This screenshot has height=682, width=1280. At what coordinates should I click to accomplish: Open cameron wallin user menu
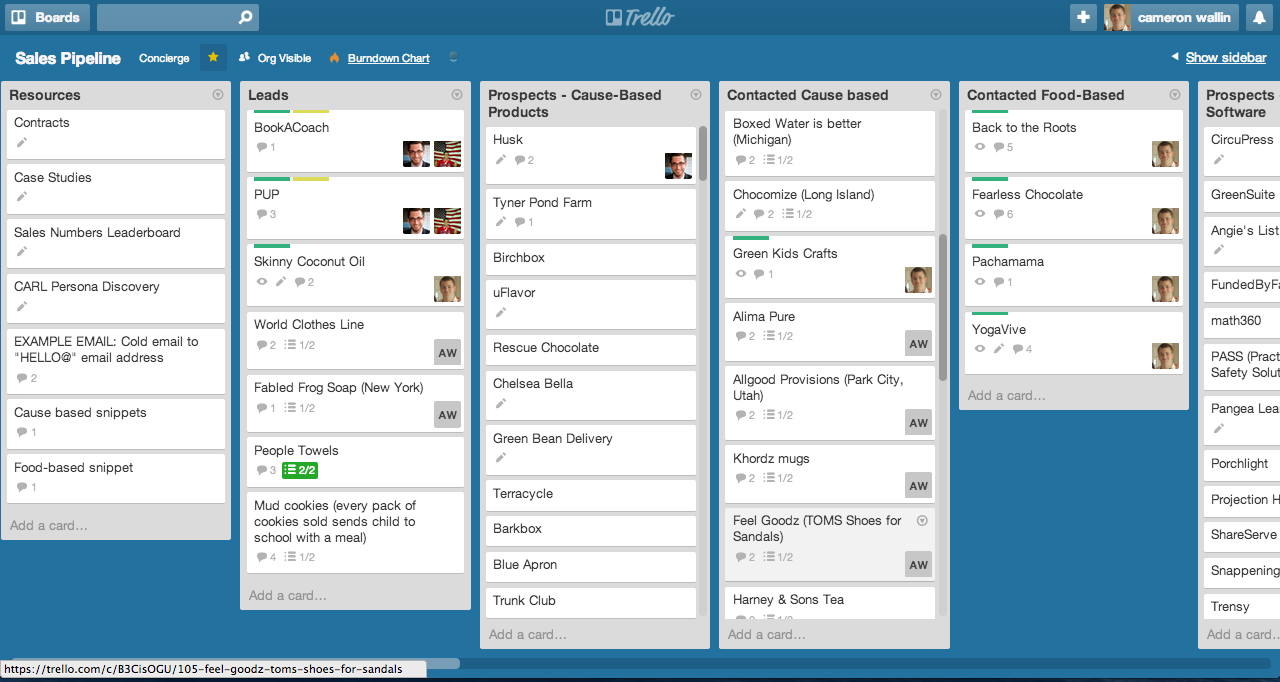(1171, 17)
